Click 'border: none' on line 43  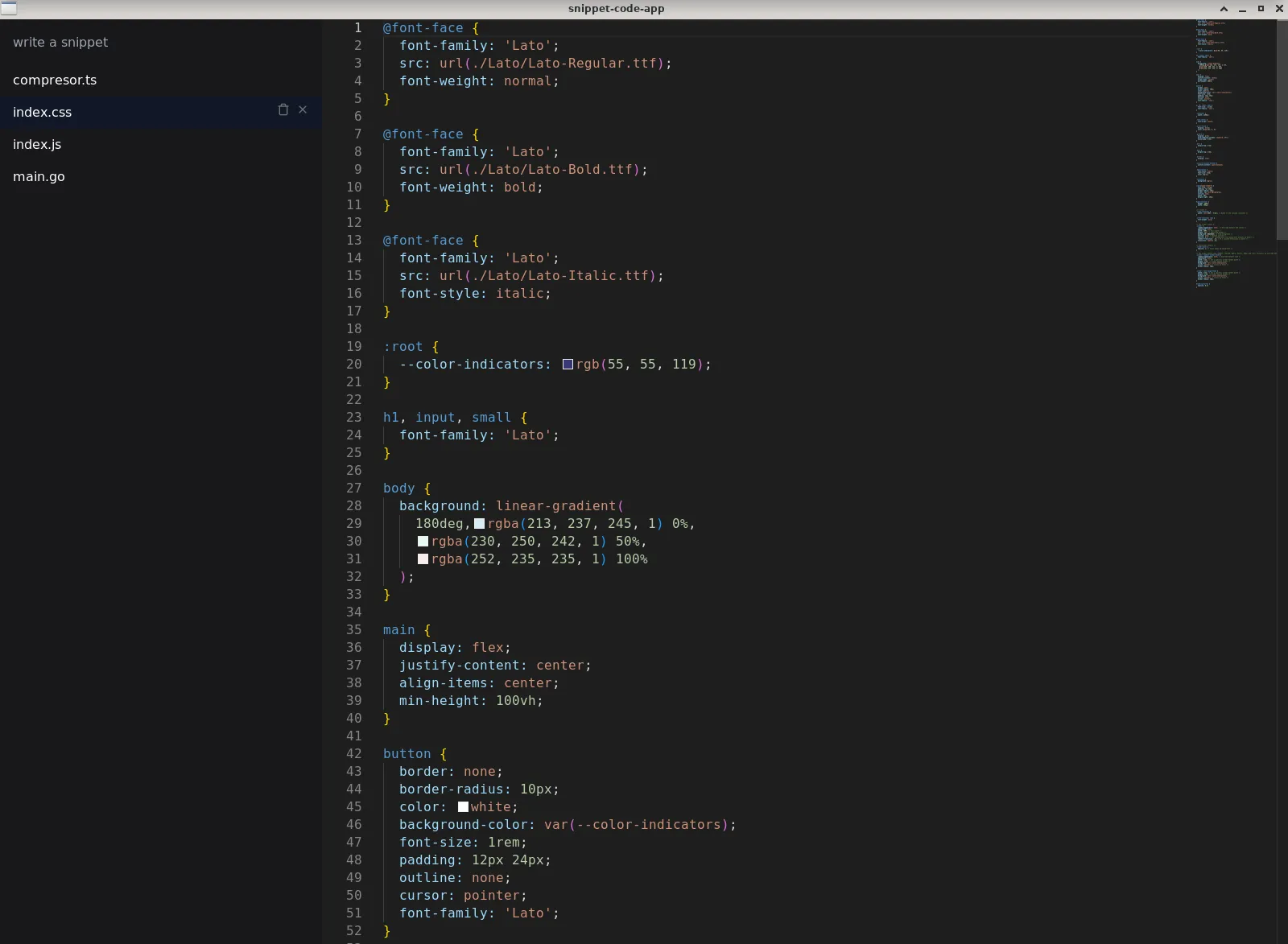451,772
